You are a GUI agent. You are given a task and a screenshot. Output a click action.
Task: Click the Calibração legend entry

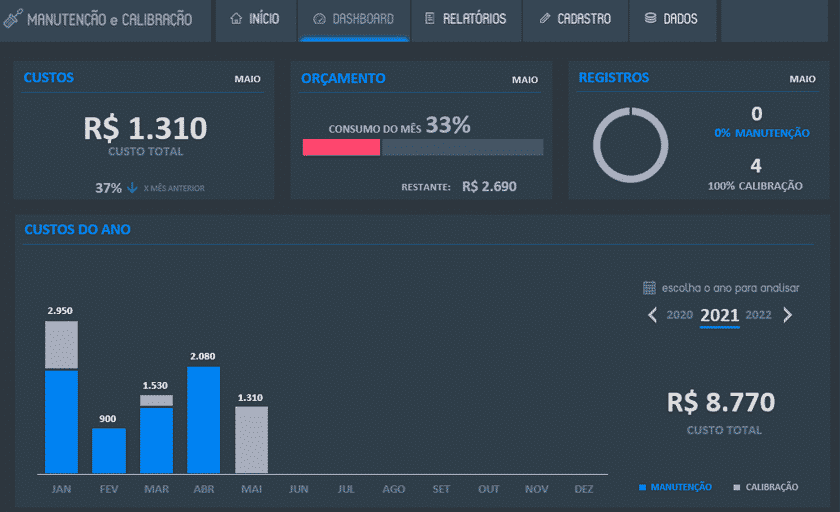coord(766,487)
